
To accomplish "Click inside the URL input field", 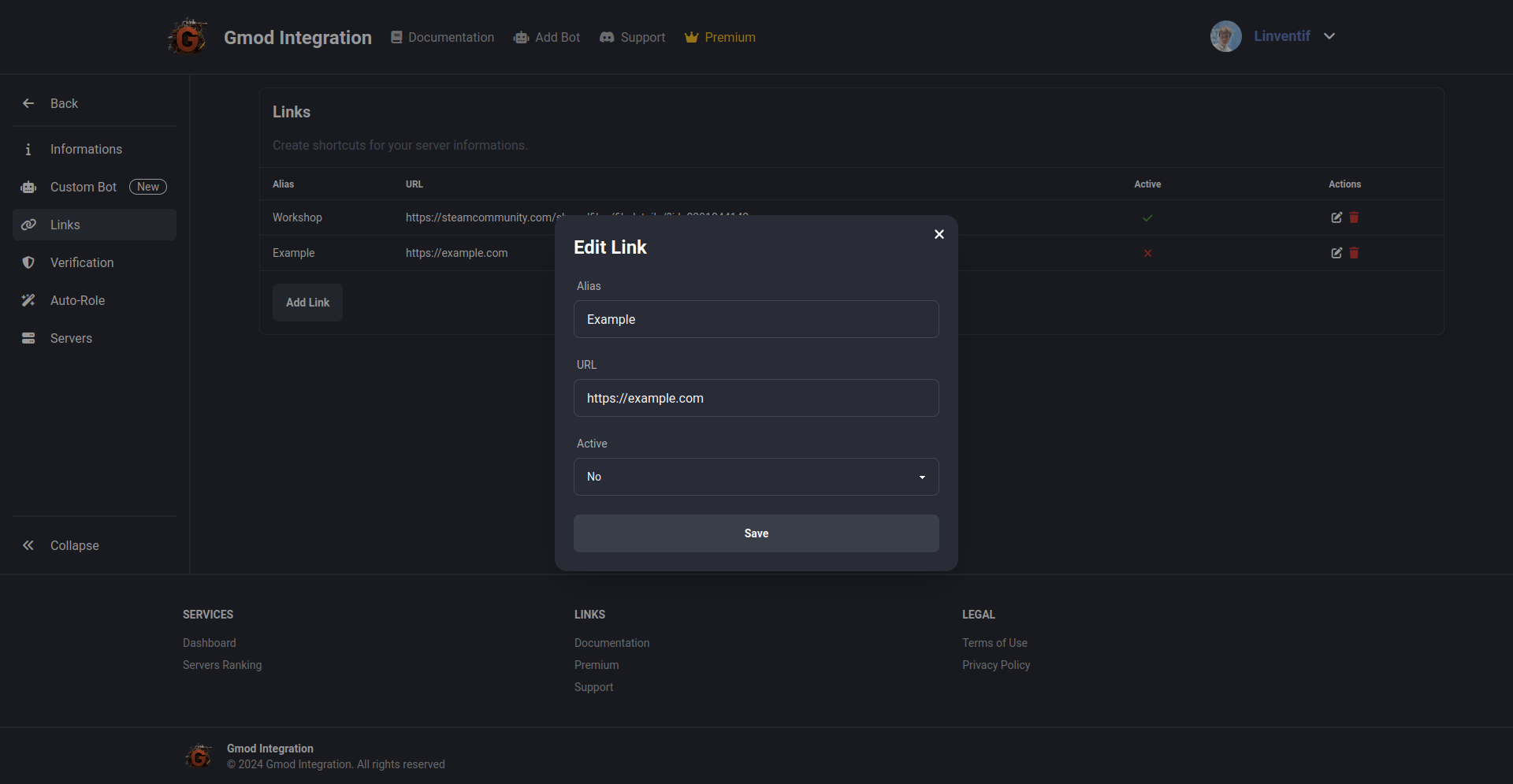I will 756,398.
